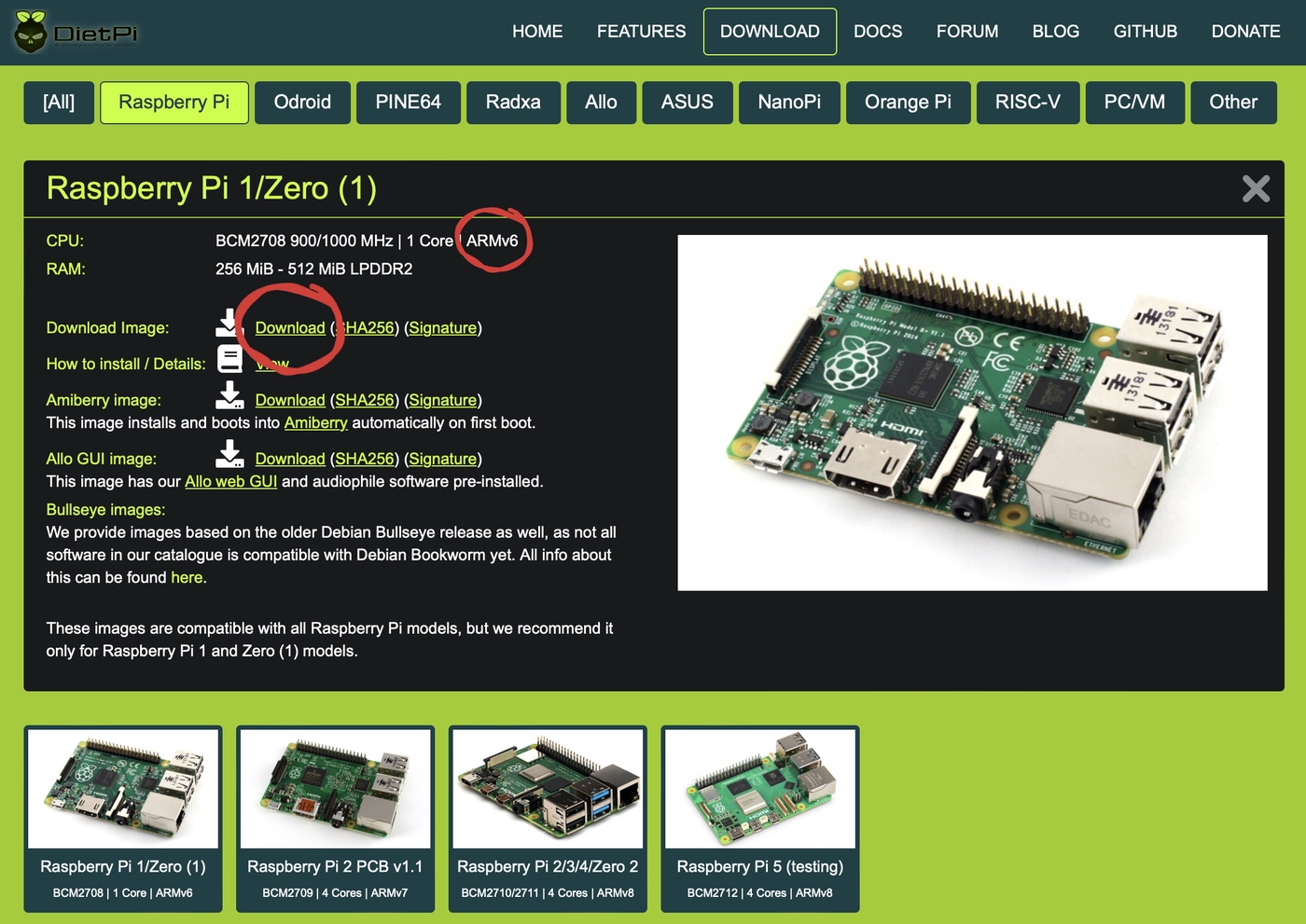Switch to the Odroid filter tab
The image size is (1306, 924).
(302, 103)
